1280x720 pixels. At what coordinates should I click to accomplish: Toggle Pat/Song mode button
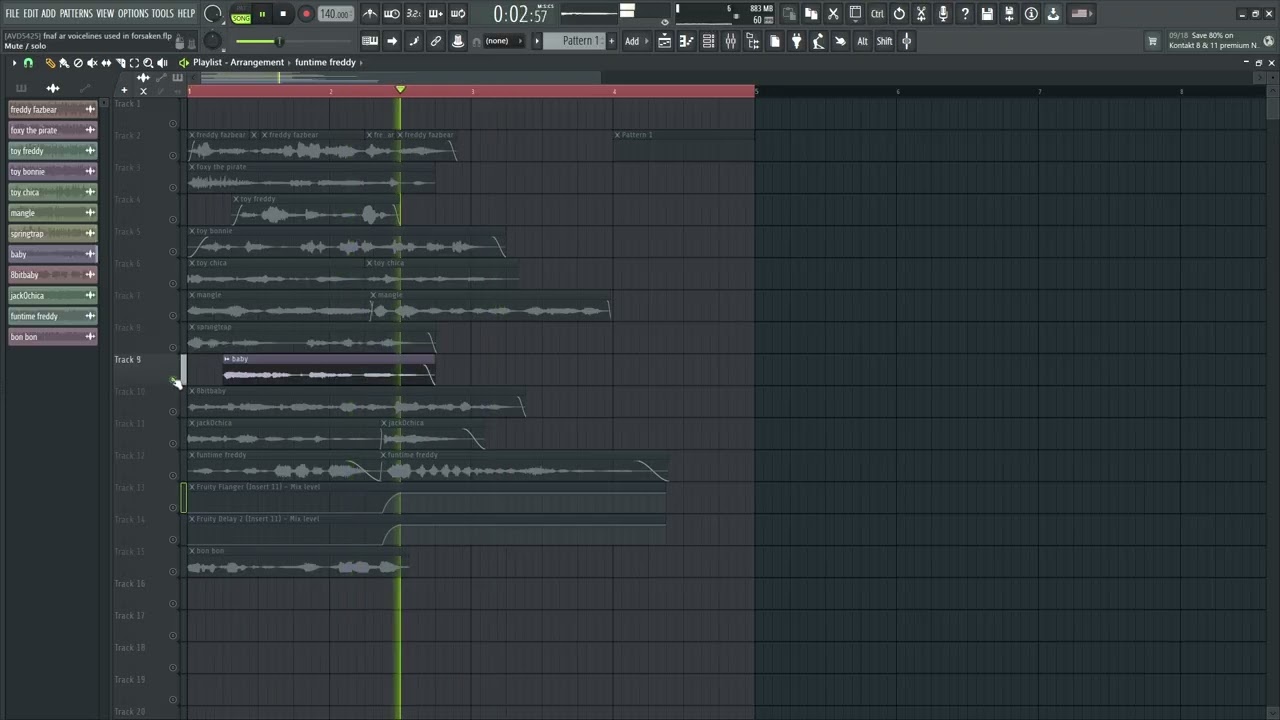tap(241, 15)
